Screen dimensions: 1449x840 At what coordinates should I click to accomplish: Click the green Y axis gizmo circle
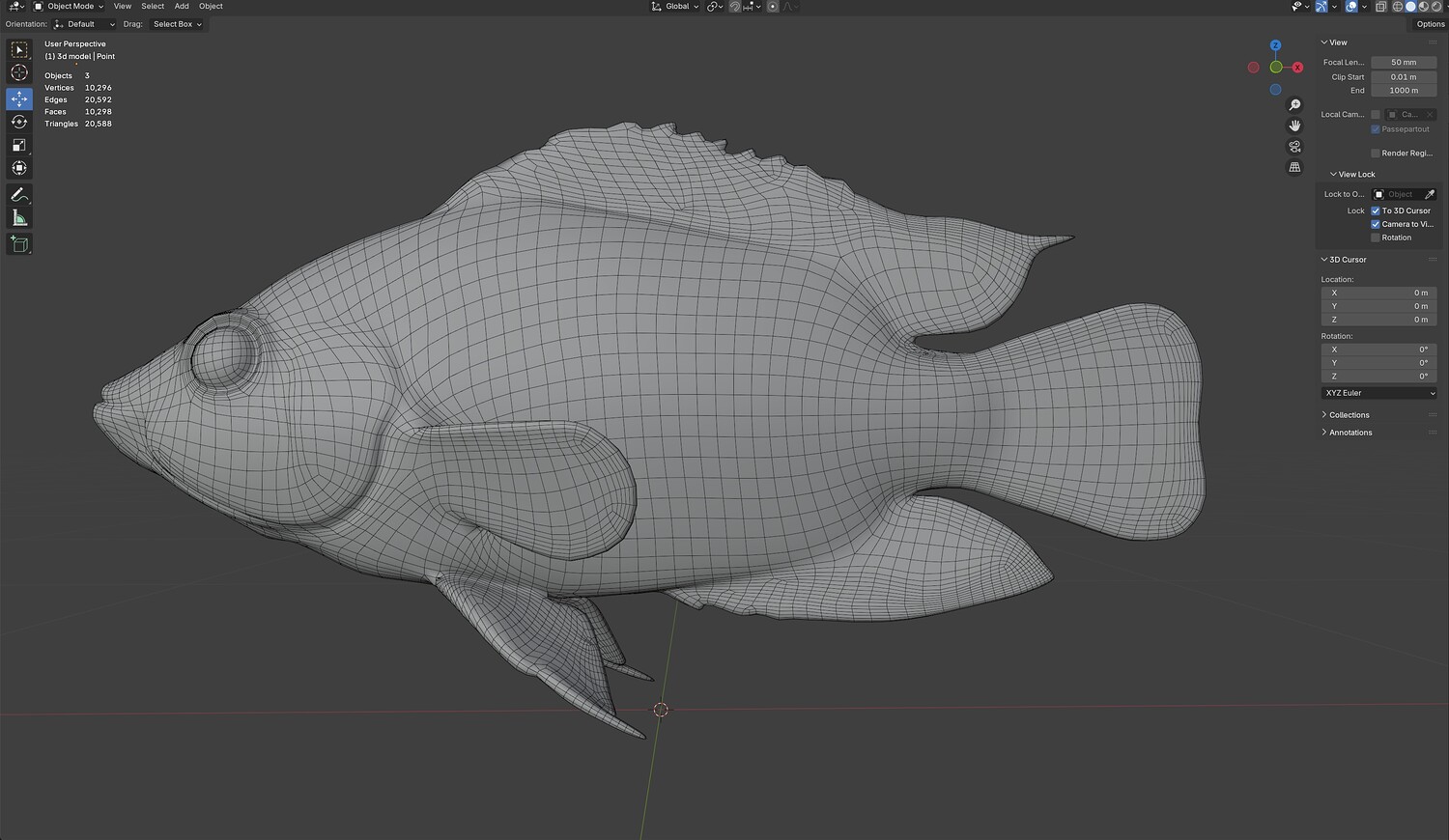click(1276, 67)
